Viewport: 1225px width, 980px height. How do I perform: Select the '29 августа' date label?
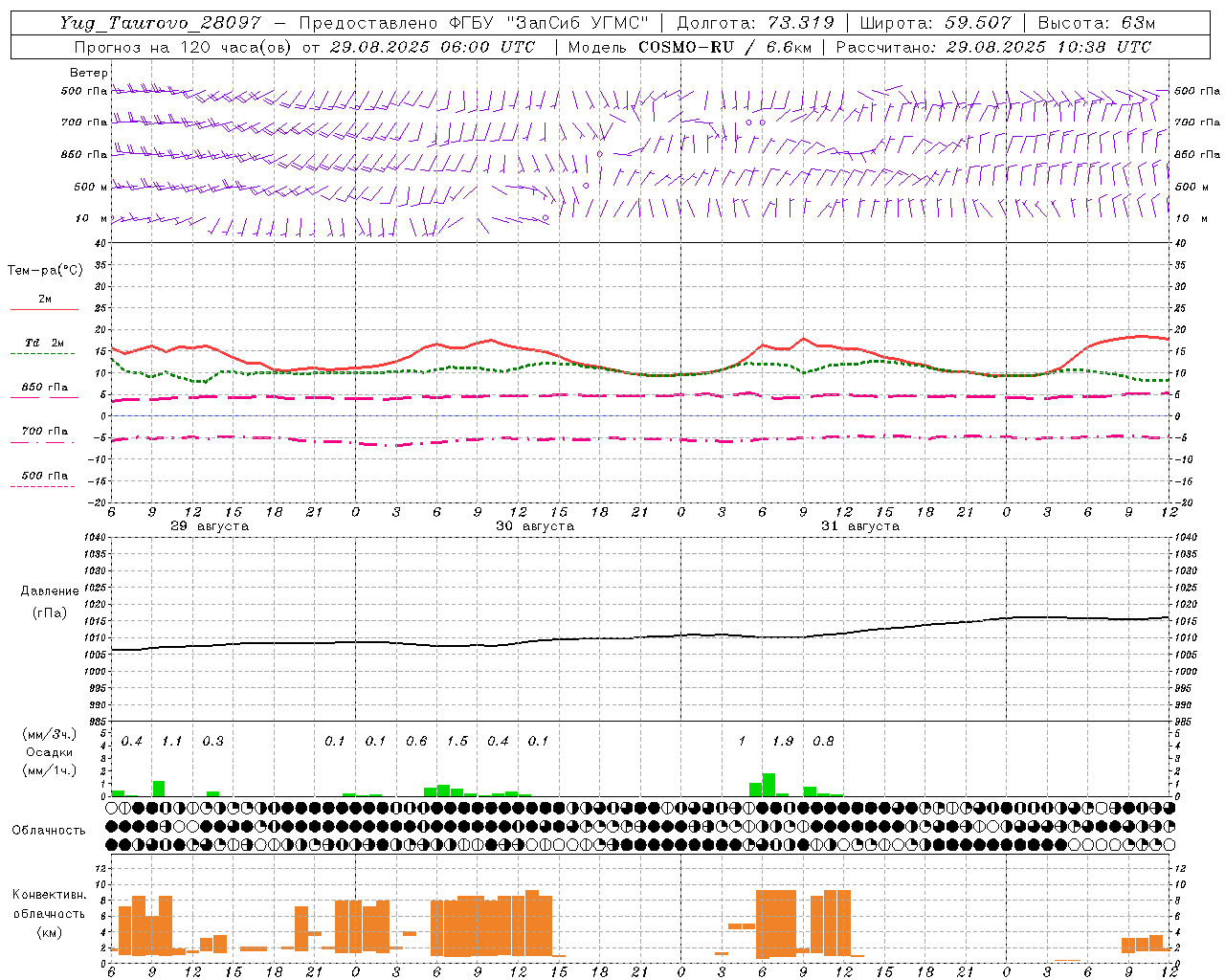(210, 526)
